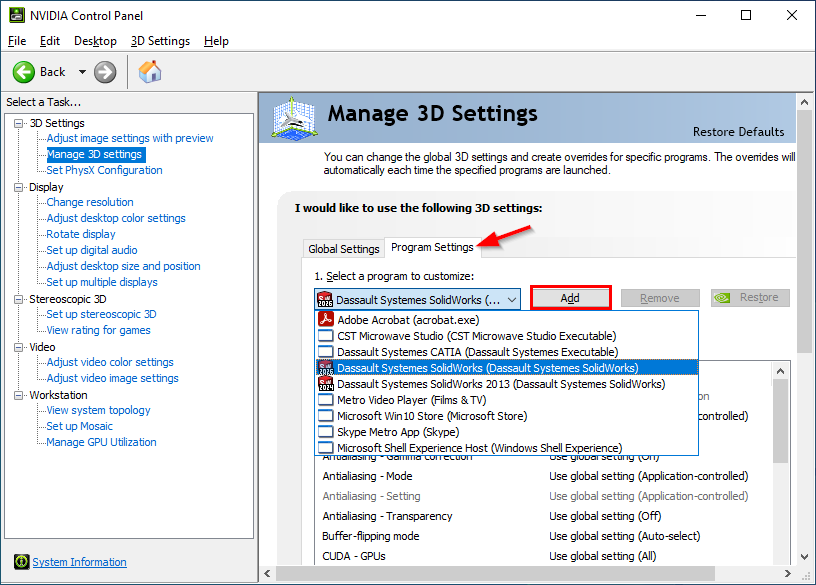The width and height of the screenshot is (816, 585).
Task: Click the SolidWorks 2013 entry icon
Action: tap(326, 384)
